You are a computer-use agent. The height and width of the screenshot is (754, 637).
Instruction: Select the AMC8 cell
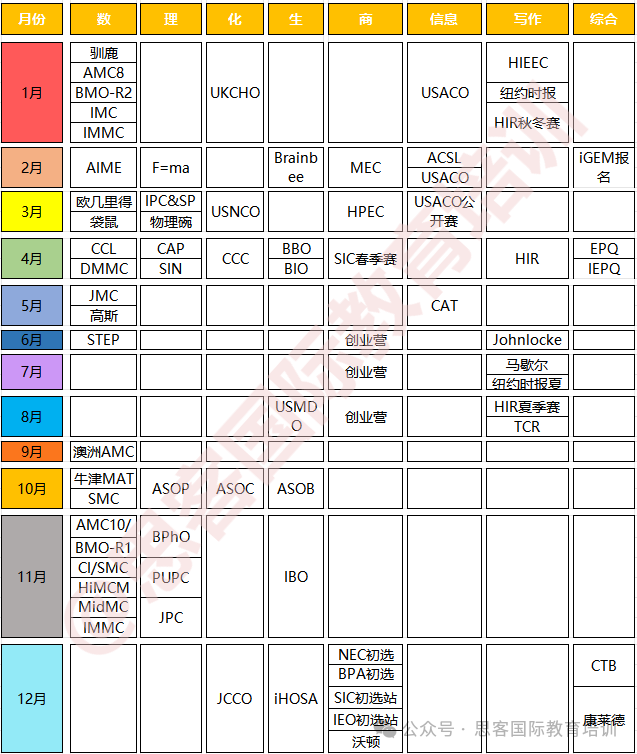[103, 73]
